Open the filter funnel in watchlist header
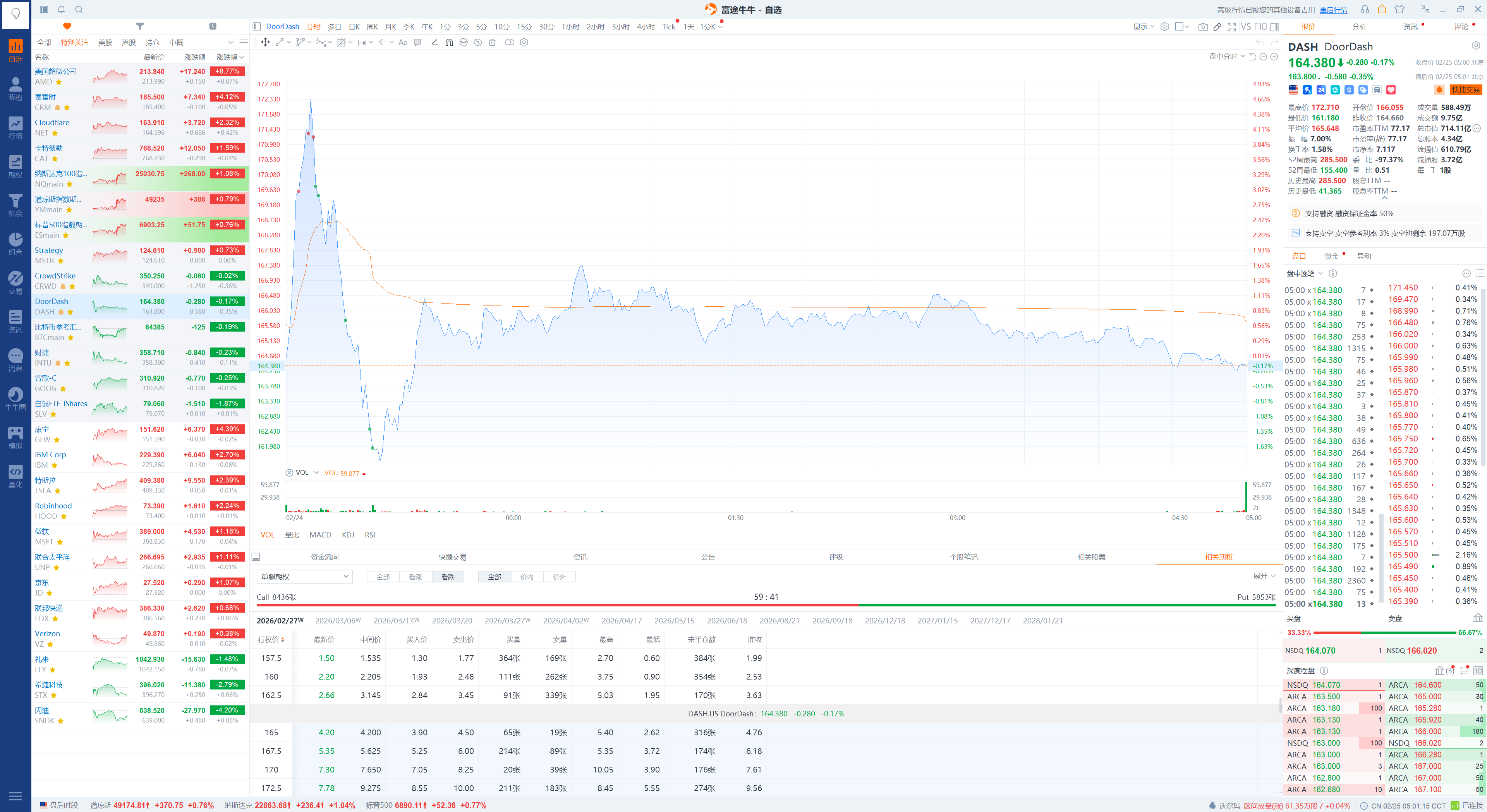This screenshot has height=812, width=1487. pyautogui.click(x=140, y=26)
